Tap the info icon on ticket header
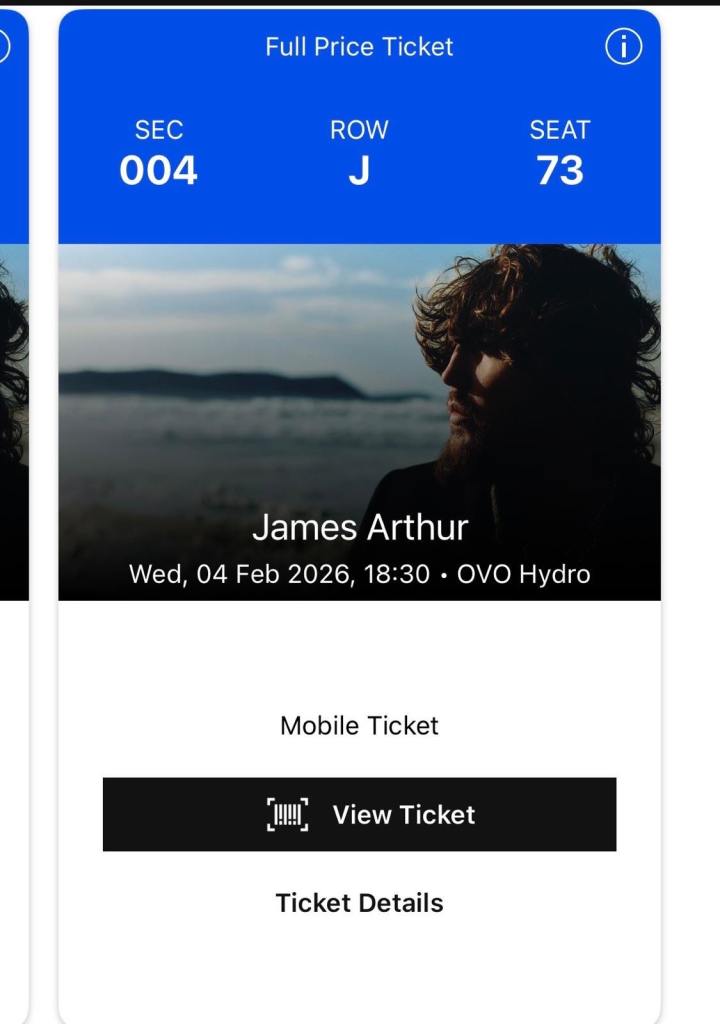 [x=623, y=47]
